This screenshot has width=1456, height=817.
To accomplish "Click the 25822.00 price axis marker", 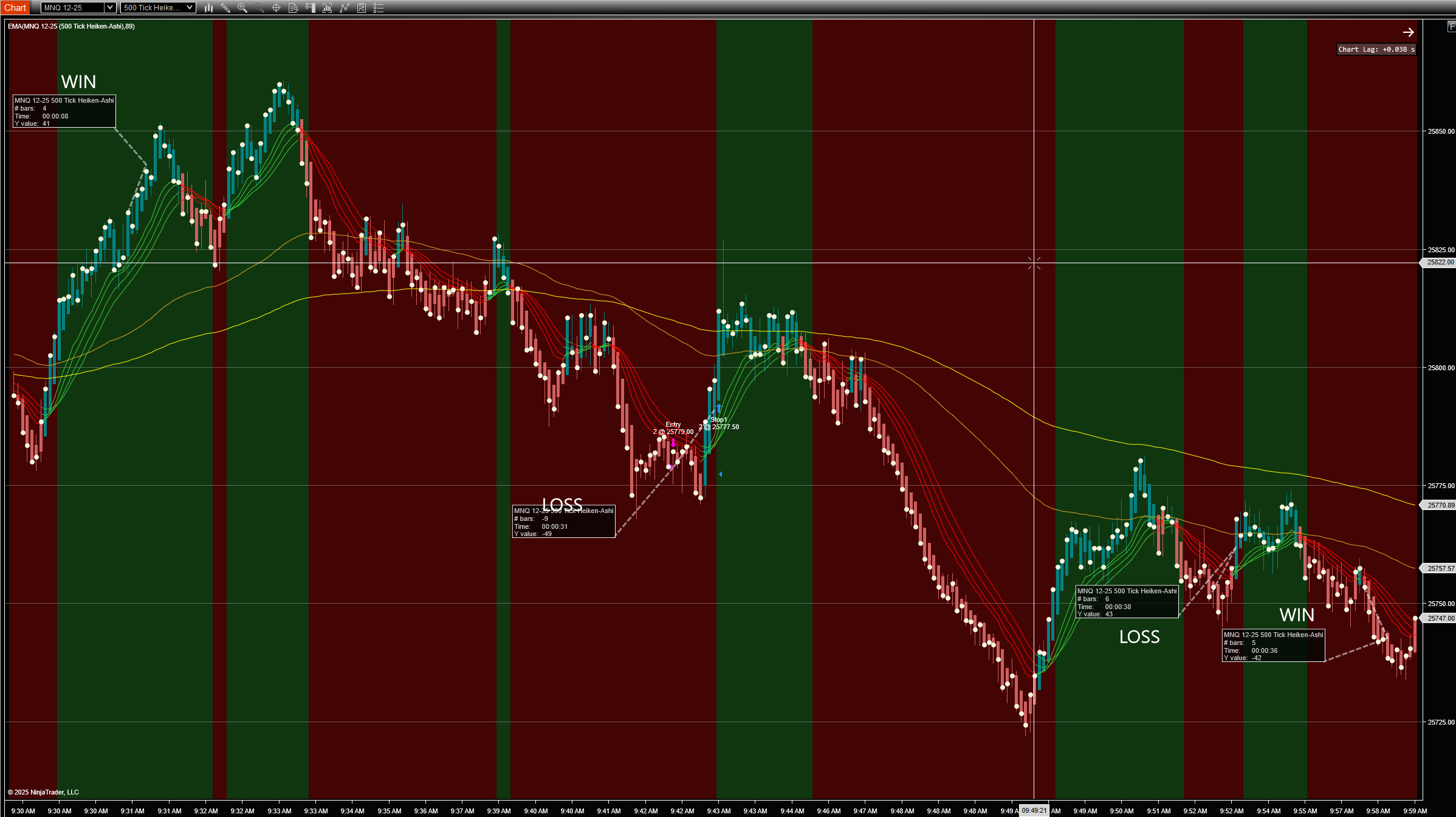I will pos(1439,263).
